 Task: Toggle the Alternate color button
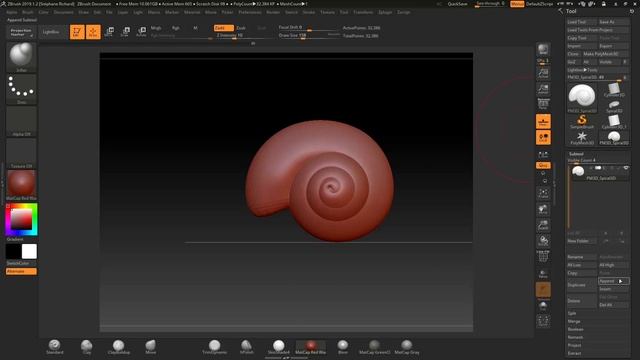coord(21,271)
